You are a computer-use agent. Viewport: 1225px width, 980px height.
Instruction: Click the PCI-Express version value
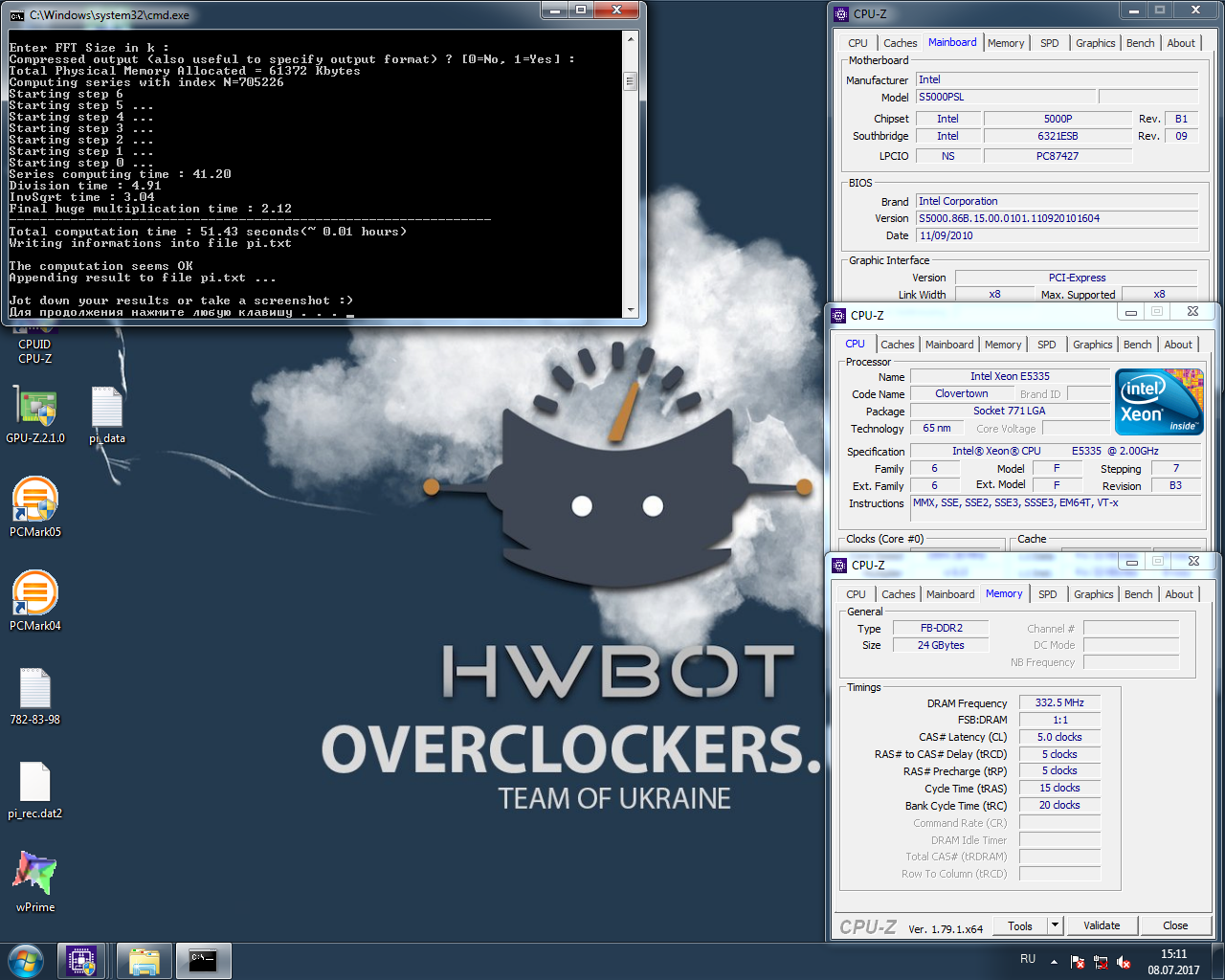tap(1077, 278)
